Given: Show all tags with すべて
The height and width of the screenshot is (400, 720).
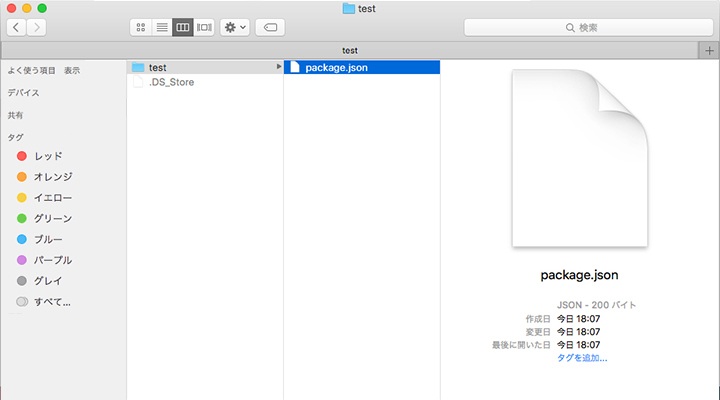Looking at the screenshot, I should (52, 301).
